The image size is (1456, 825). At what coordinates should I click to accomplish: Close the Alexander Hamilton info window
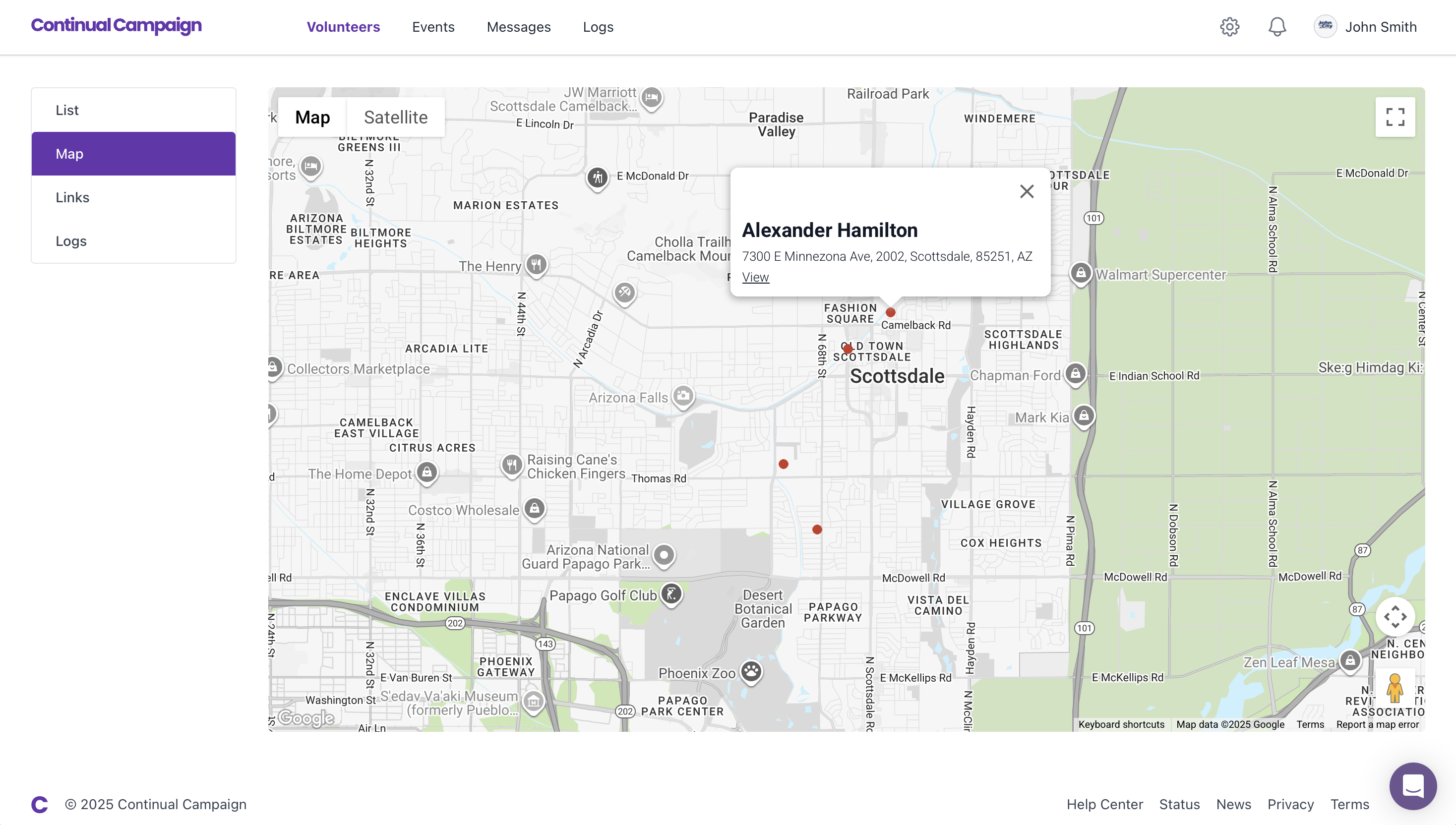click(1027, 191)
